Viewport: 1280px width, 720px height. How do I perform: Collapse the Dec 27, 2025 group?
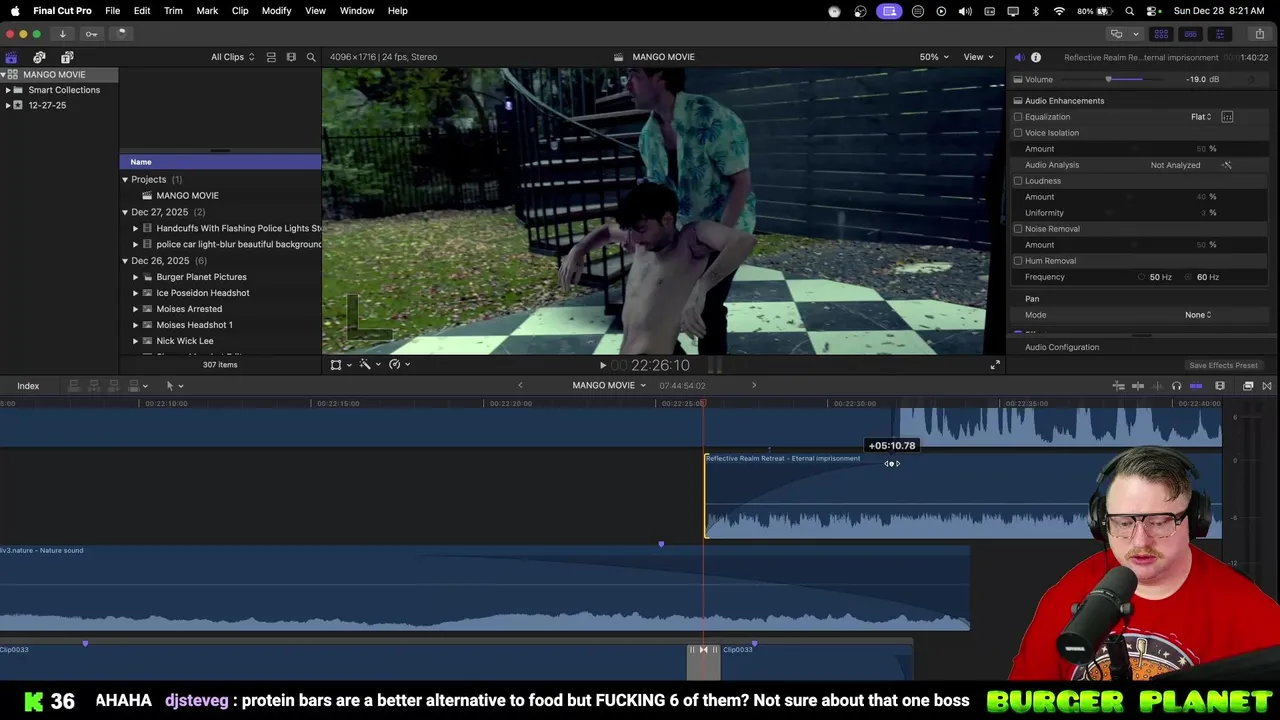pyautogui.click(x=125, y=212)
